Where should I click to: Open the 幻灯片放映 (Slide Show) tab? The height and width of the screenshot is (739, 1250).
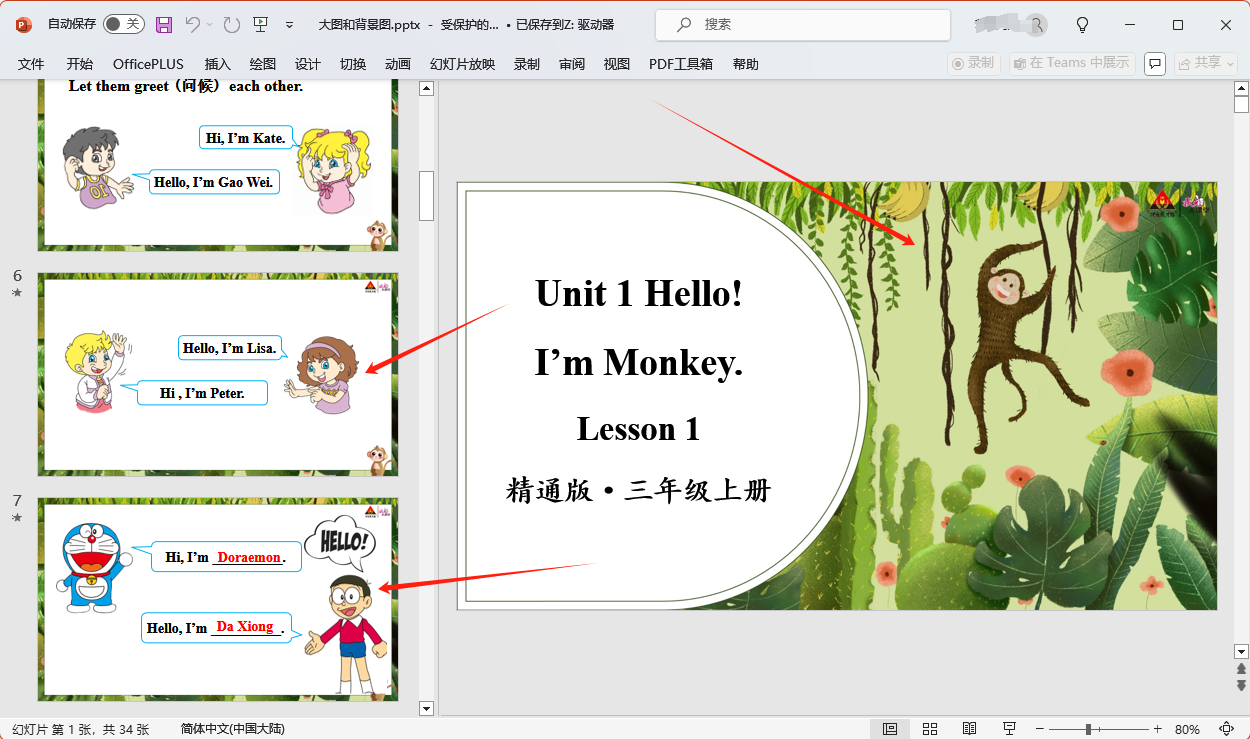(462, 64)
